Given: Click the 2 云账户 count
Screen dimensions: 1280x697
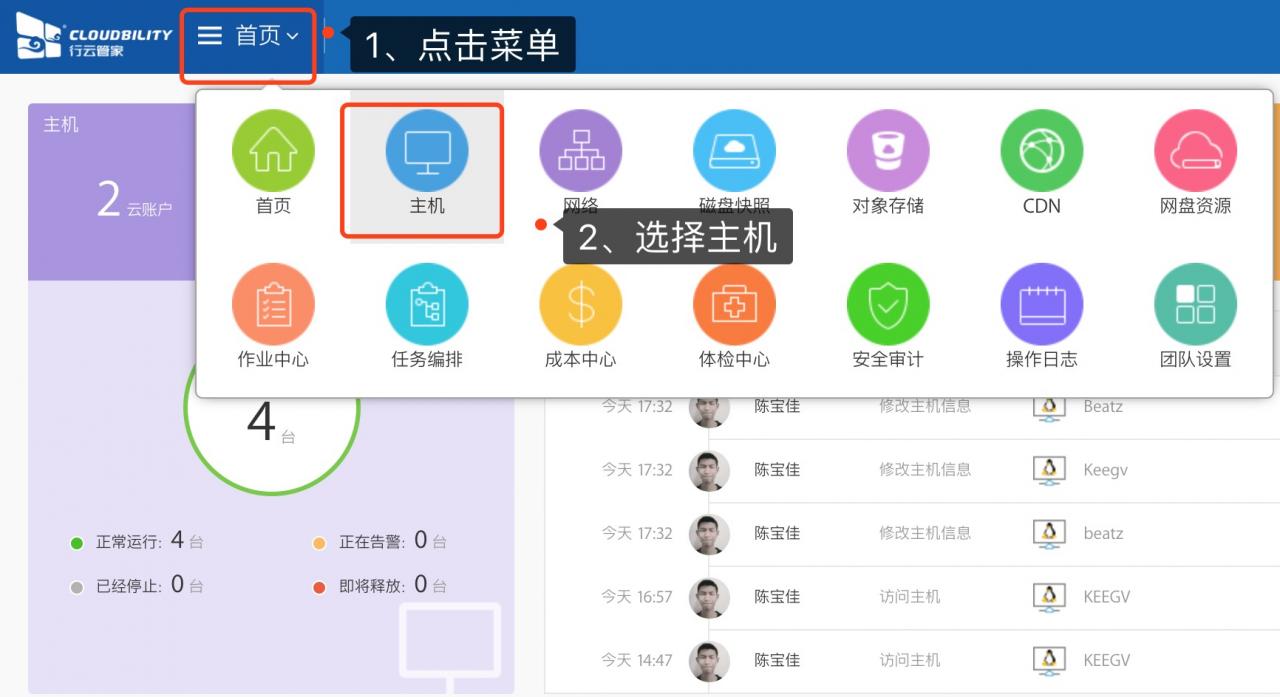Looking at the screenshot, I should pyautogui.click(x=134, y=200).
